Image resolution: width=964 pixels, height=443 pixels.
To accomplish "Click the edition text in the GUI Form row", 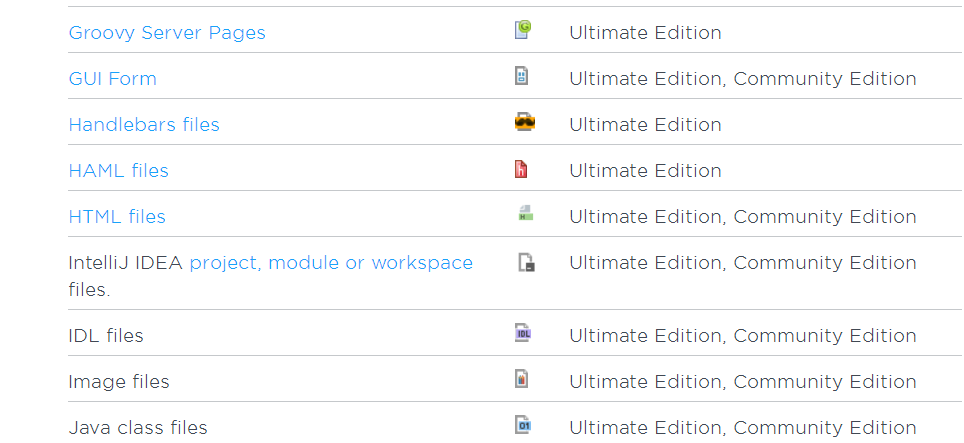I will 743,79.
